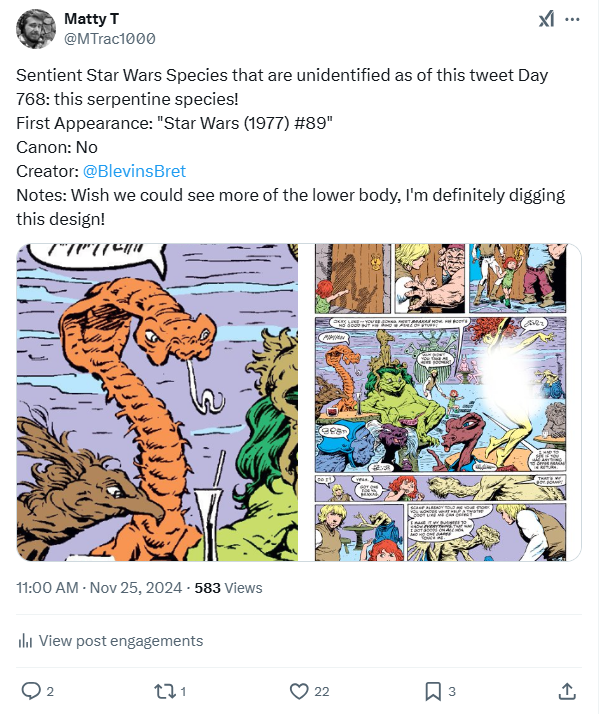Image resolution: width=601 pixels, height=714 pixels.
Task: Click the analytics bar chart icon
Action: tap(25, 641)
